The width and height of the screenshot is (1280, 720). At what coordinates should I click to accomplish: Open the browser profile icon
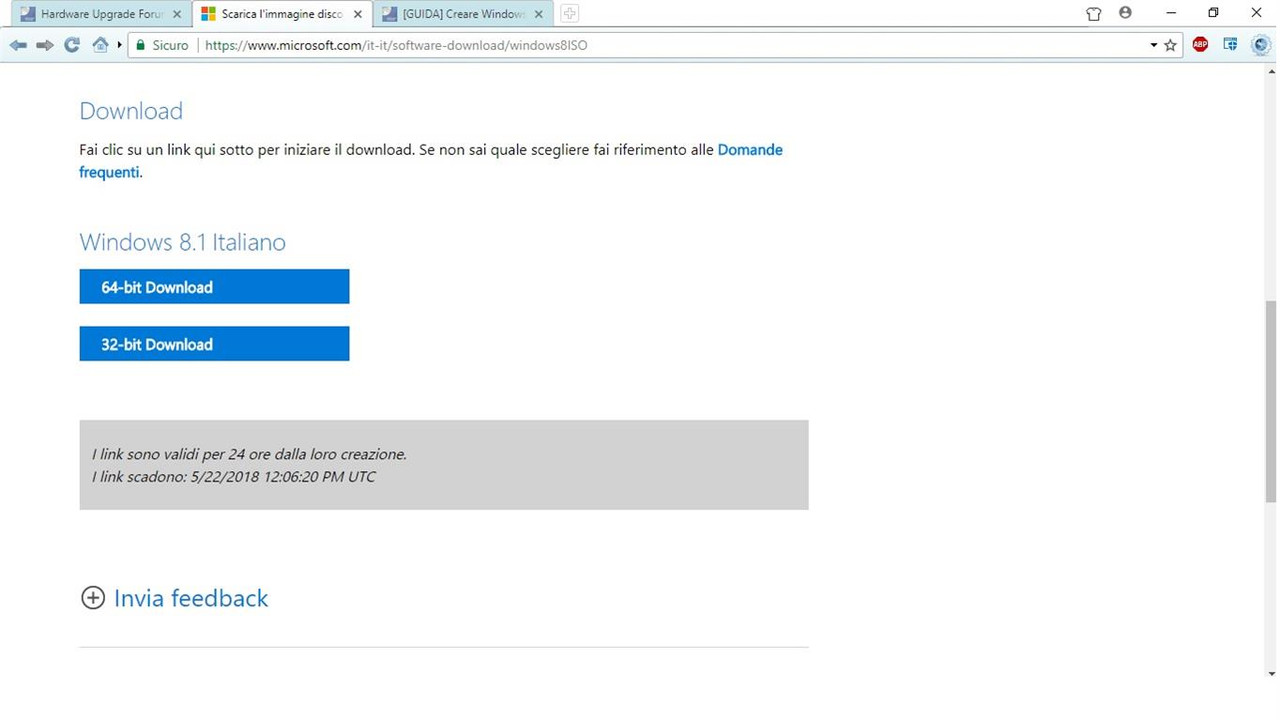(1125, 13)
